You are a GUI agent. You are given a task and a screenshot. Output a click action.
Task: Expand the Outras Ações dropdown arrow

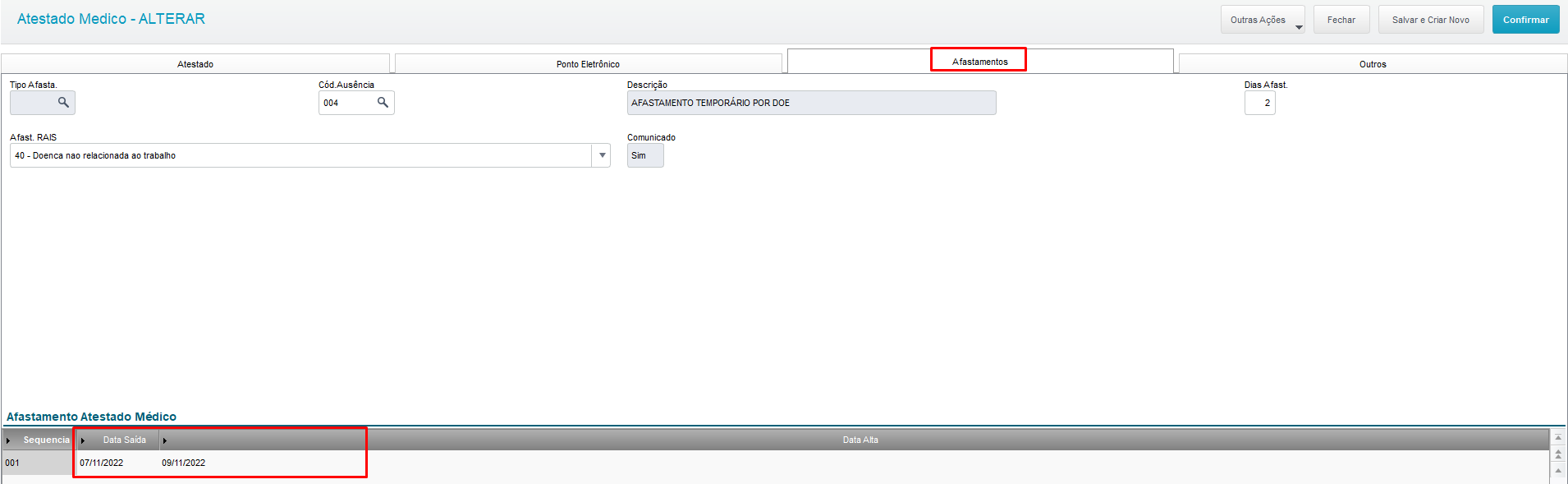click(1299, 27)
